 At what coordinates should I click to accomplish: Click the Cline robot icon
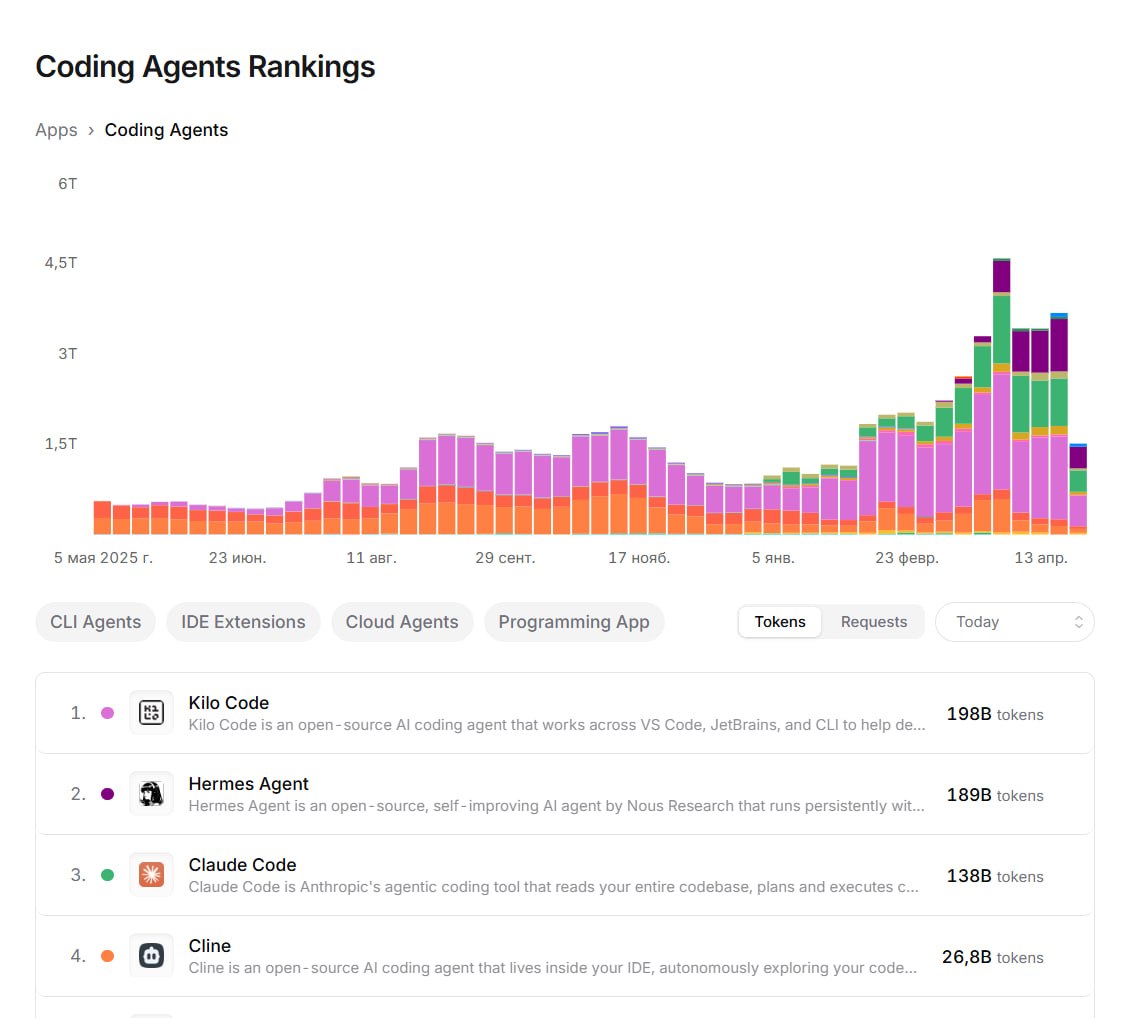point(151,956)
